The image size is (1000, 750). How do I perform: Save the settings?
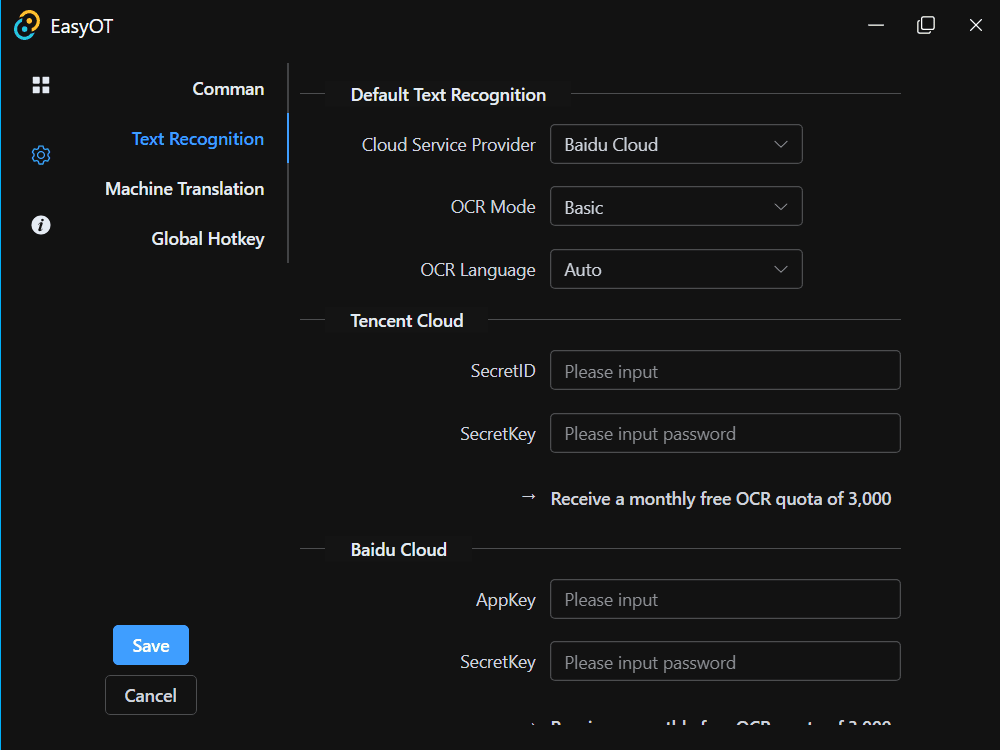(x=151, y=645)
